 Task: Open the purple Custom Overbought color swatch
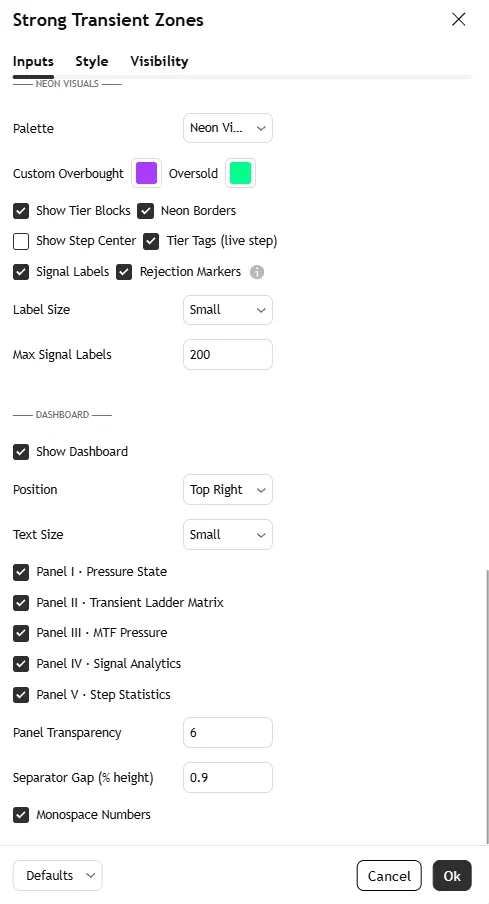pos(146,173)
